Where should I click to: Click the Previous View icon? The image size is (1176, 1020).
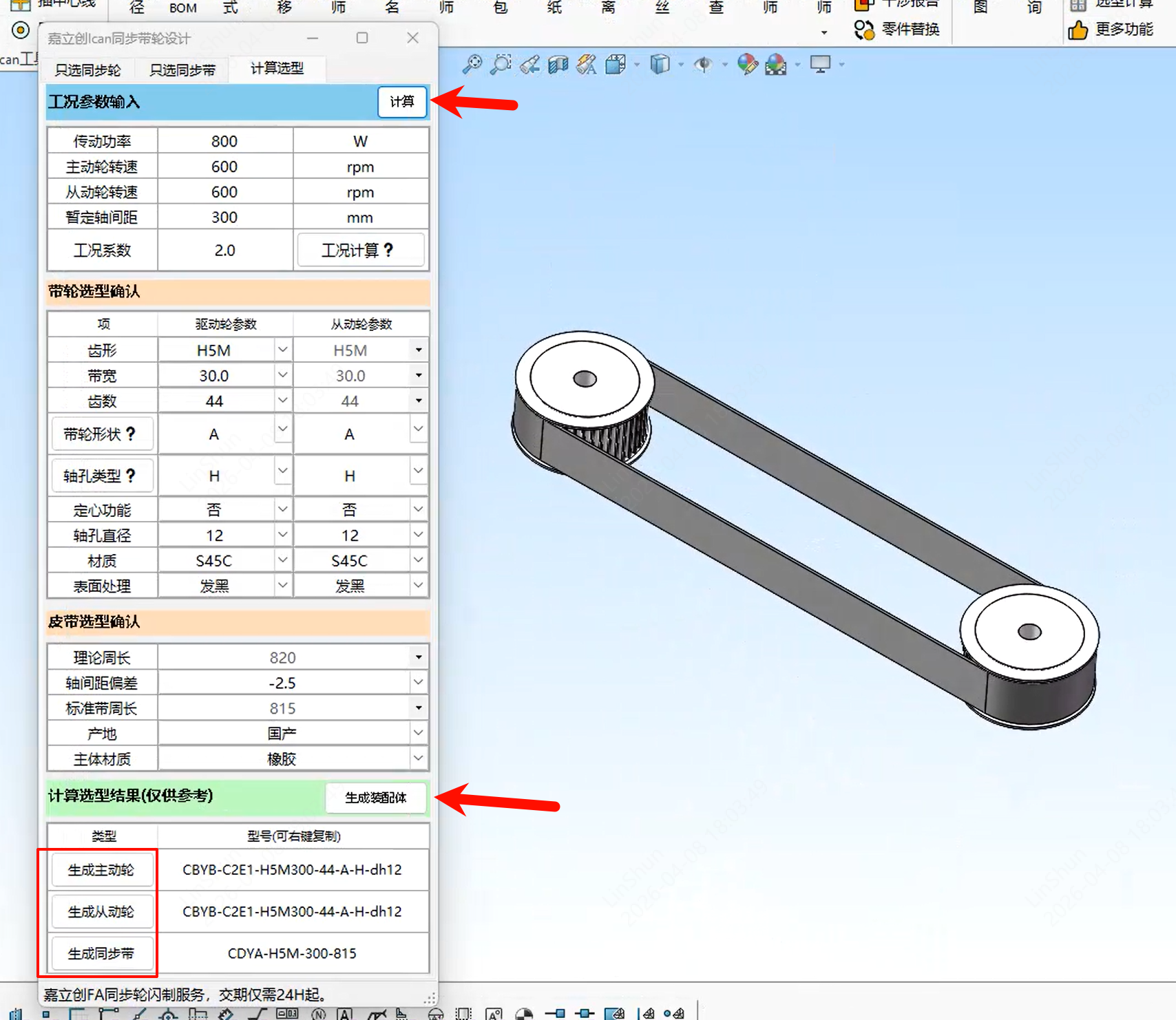click(529, 65)
